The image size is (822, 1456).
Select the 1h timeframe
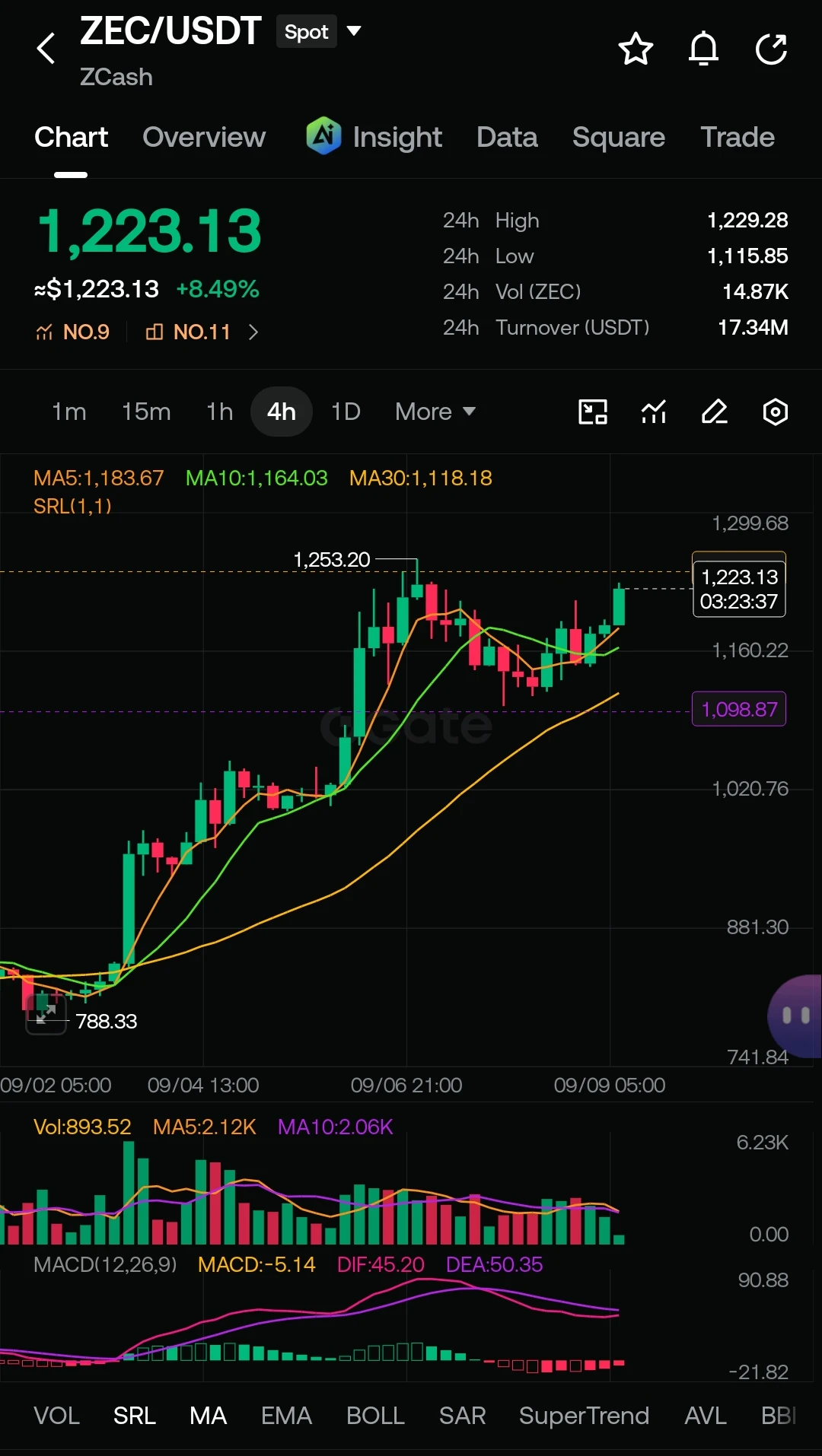point(219,412)
